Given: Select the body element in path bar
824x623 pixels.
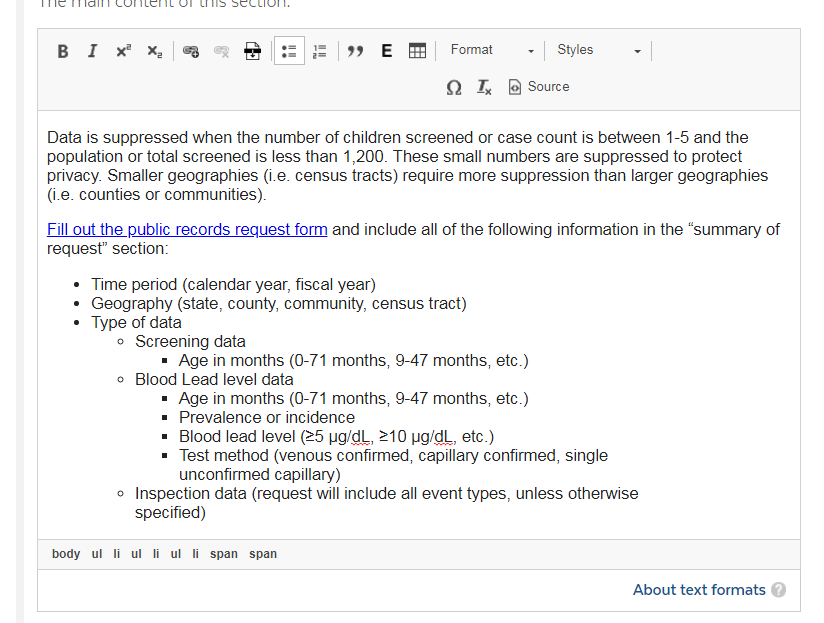Looking at the screenshot, I should [x=66, y=554].
